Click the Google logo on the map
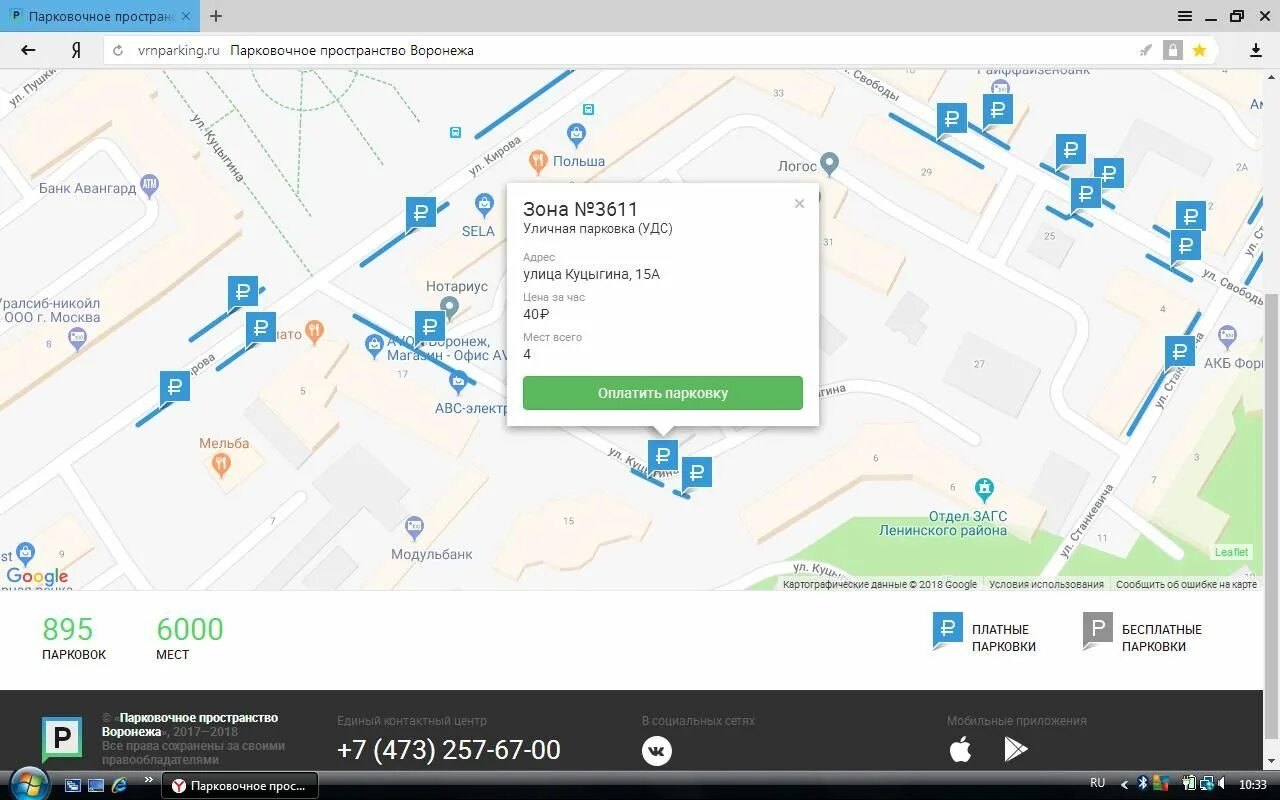The height and width of the screenshot is (800, 1280). tap(37, 576)
